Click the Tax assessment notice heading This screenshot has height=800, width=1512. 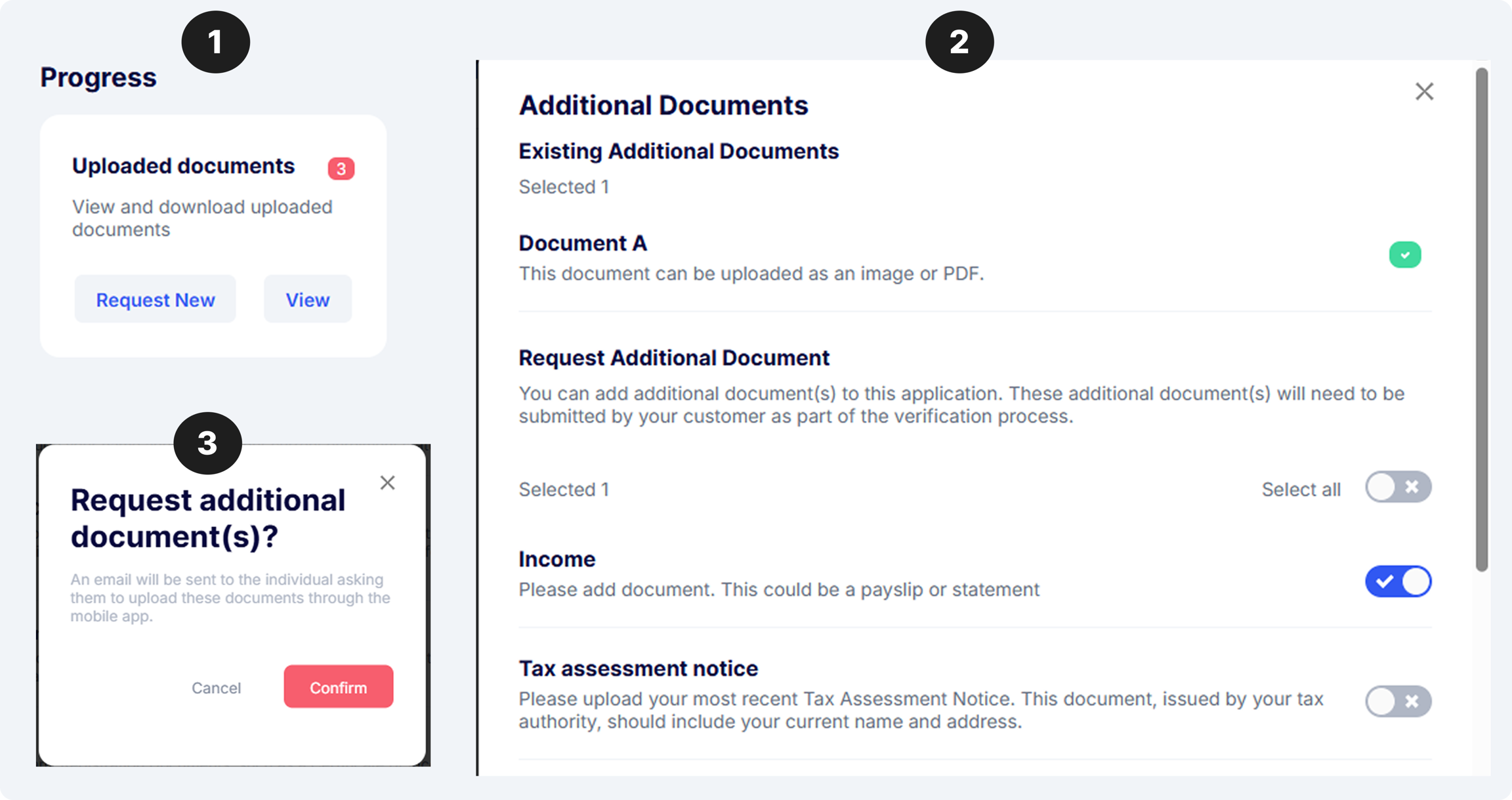coord(638,668)
